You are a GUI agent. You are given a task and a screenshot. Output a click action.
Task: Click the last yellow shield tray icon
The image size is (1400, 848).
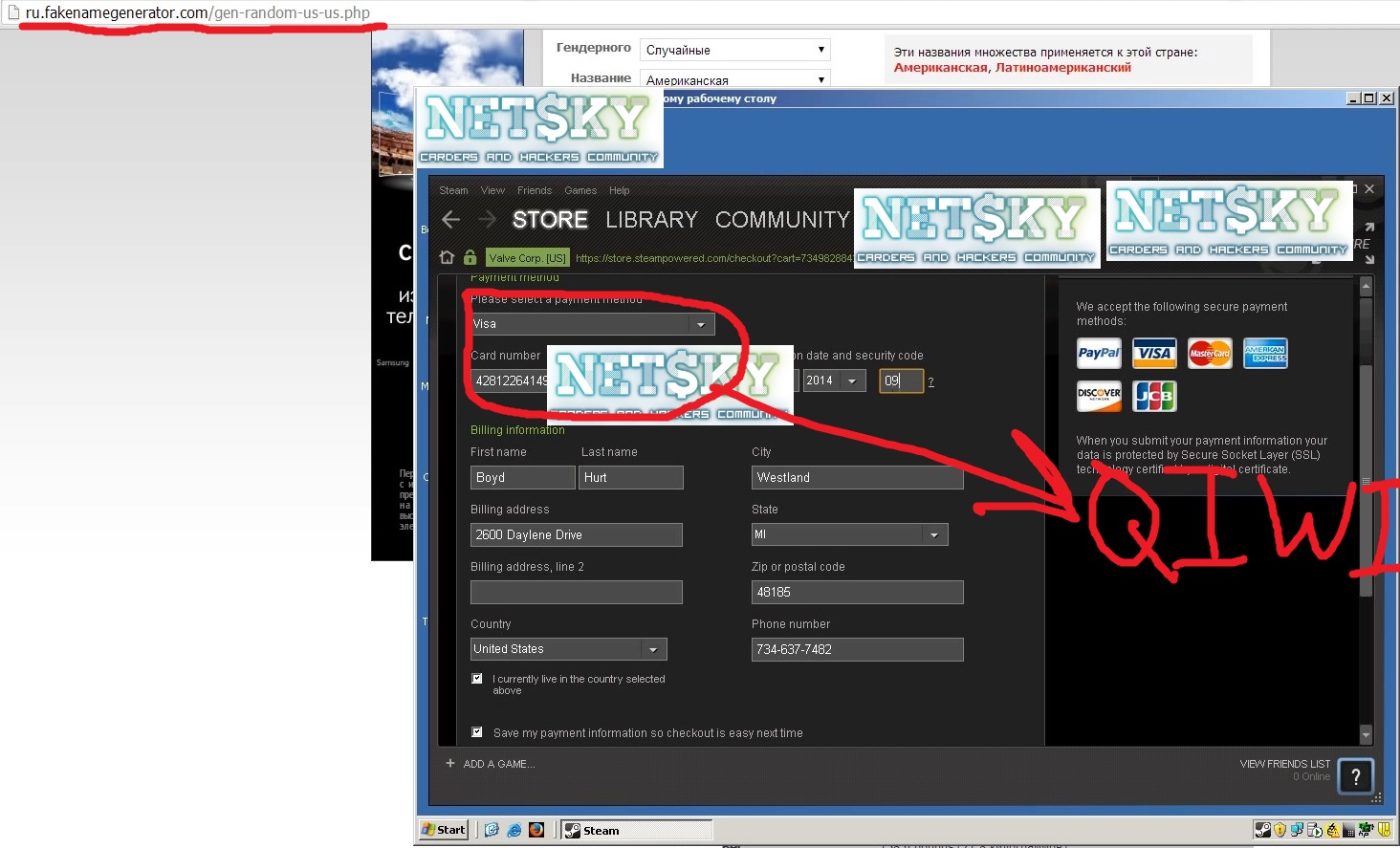point(1384,830)
